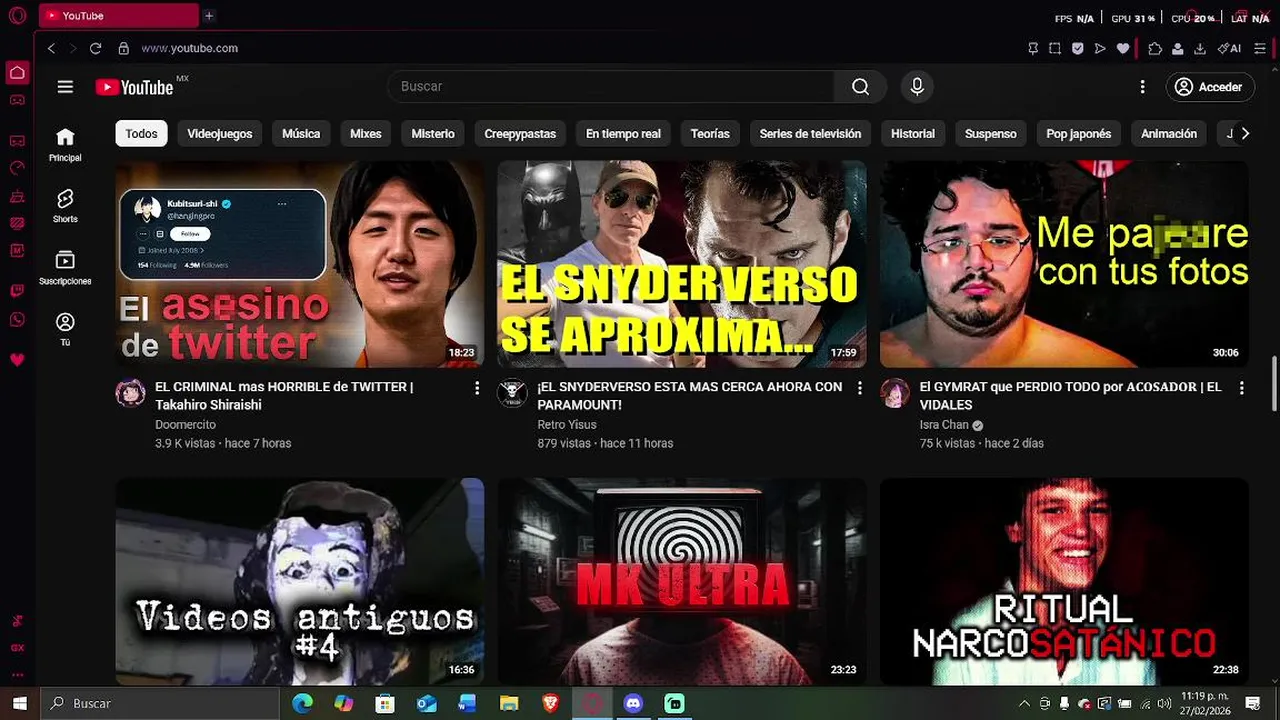
Task: Switch to the YouTube browser tab
Action: (118, 16)
